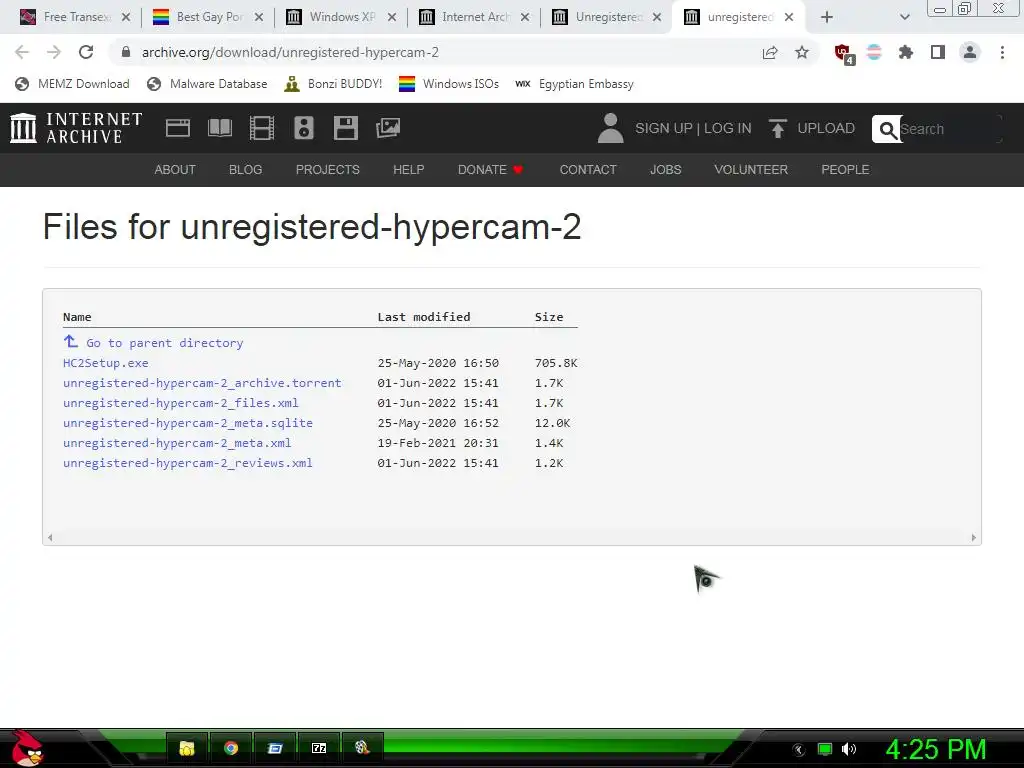Open the Chrome profile avatar

(970, 52)
